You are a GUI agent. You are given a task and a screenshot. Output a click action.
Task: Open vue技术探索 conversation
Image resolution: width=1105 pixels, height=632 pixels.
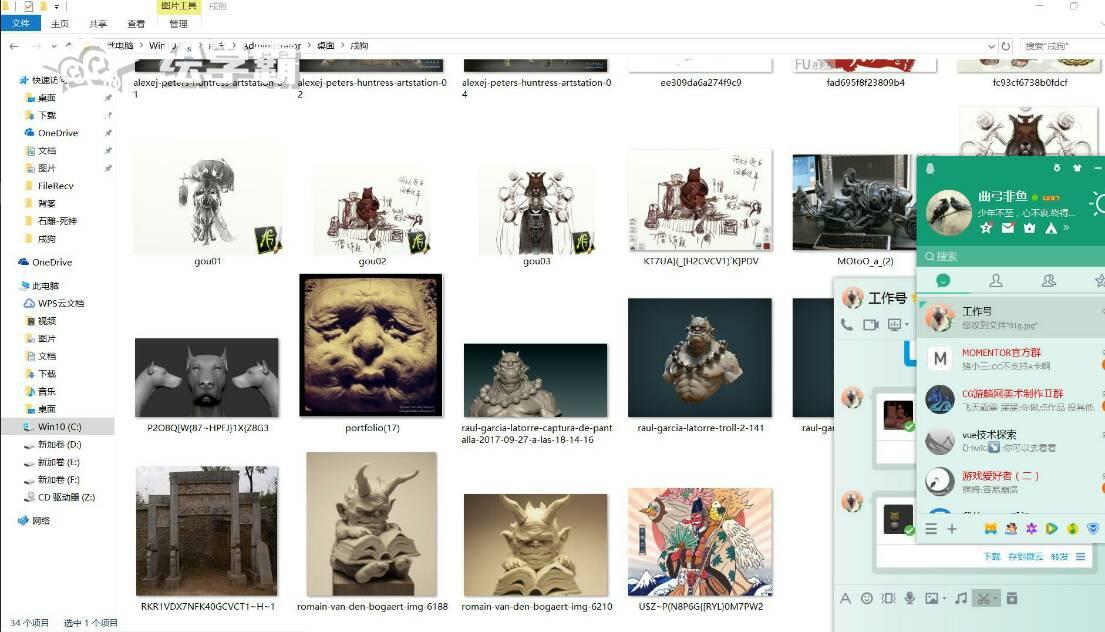tap(1011, 441)
